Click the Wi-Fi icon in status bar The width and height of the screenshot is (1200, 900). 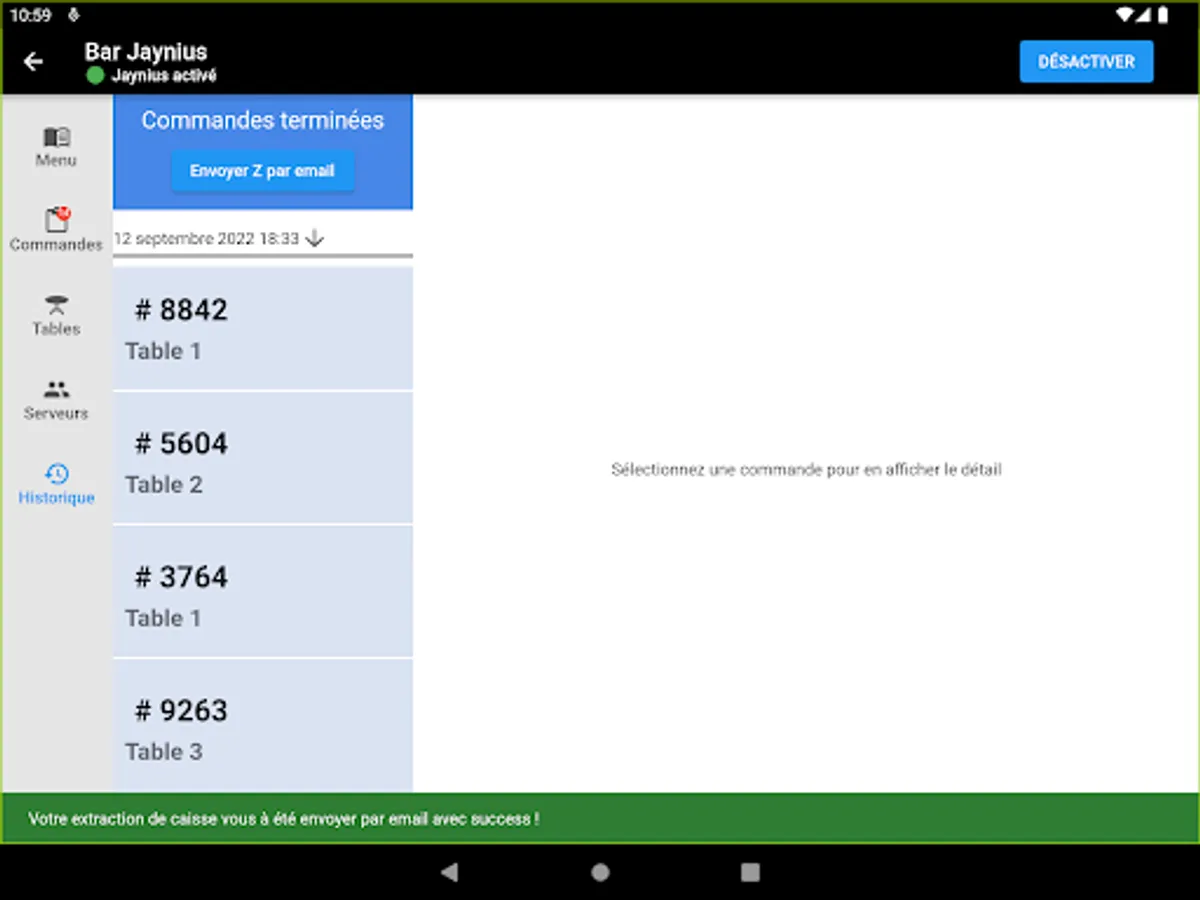click(1125, 15)
